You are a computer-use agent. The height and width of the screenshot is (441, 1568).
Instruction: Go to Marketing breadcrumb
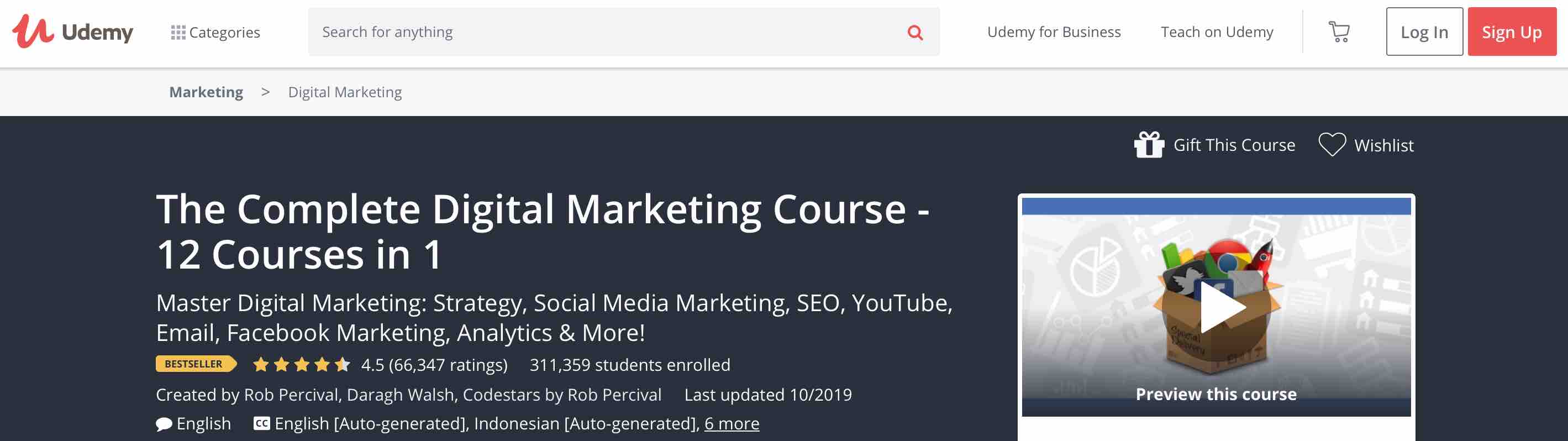[206, 92]
